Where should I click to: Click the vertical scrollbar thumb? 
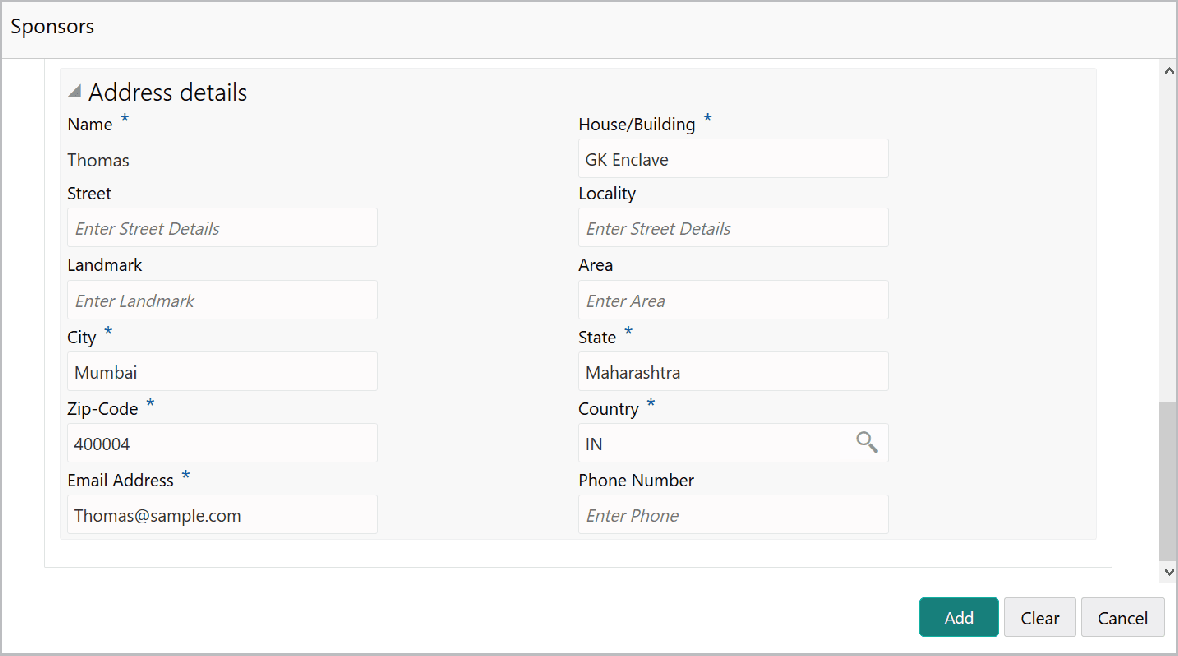coord(1168,481)
